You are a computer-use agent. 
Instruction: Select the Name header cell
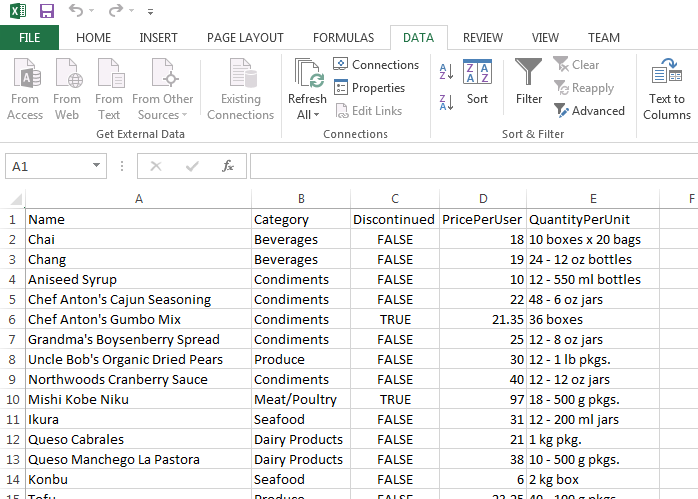pos(138,219)
